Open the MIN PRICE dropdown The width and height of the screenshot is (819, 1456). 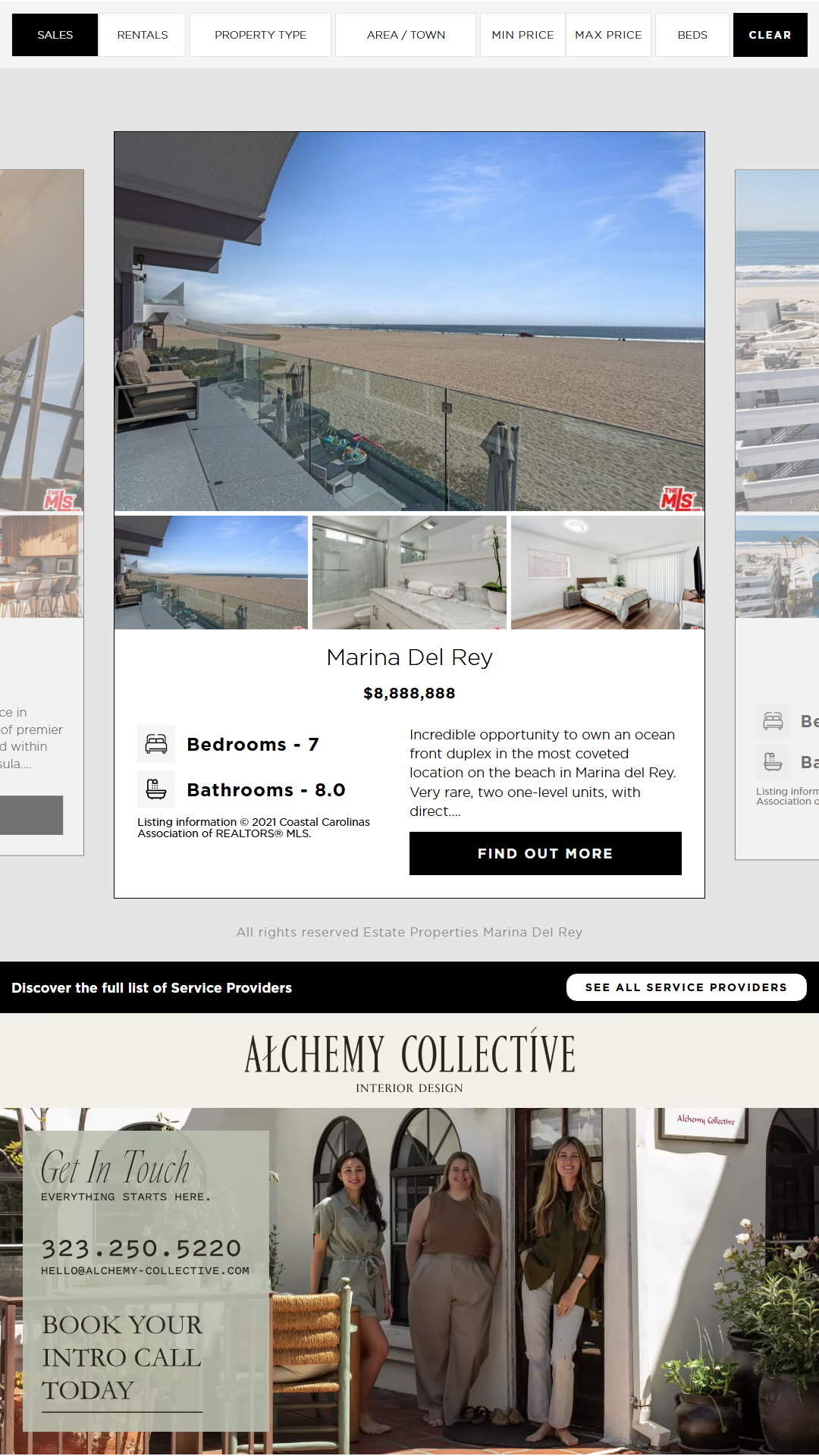tap(522, 35)
